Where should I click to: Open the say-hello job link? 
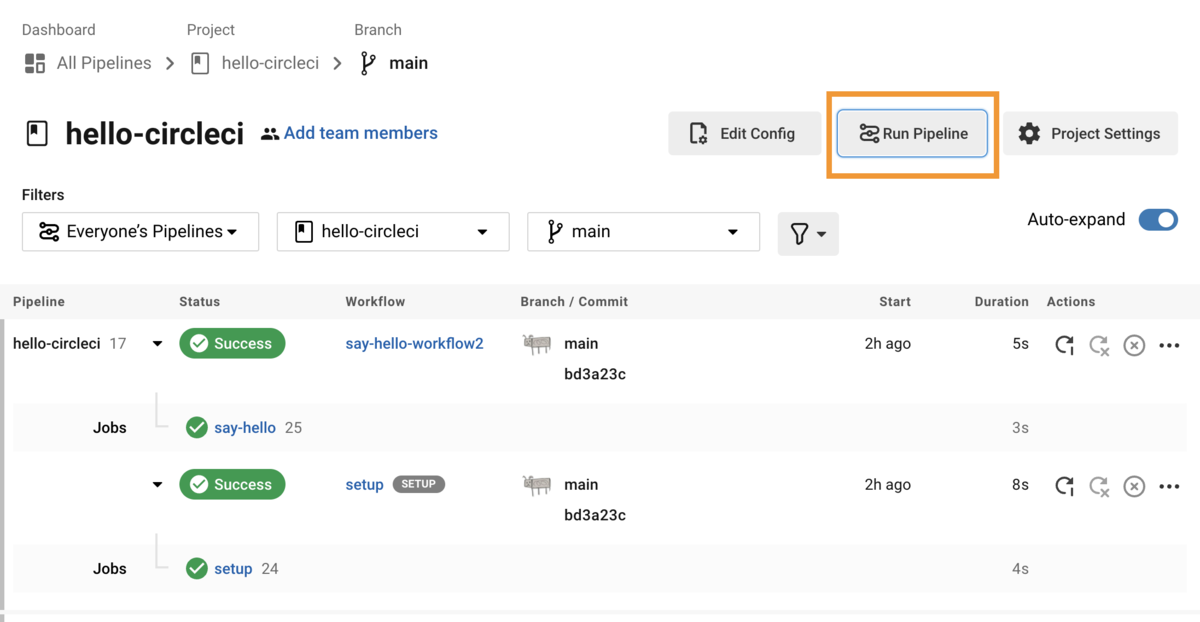pyautogui.click(x=244, y=428)
